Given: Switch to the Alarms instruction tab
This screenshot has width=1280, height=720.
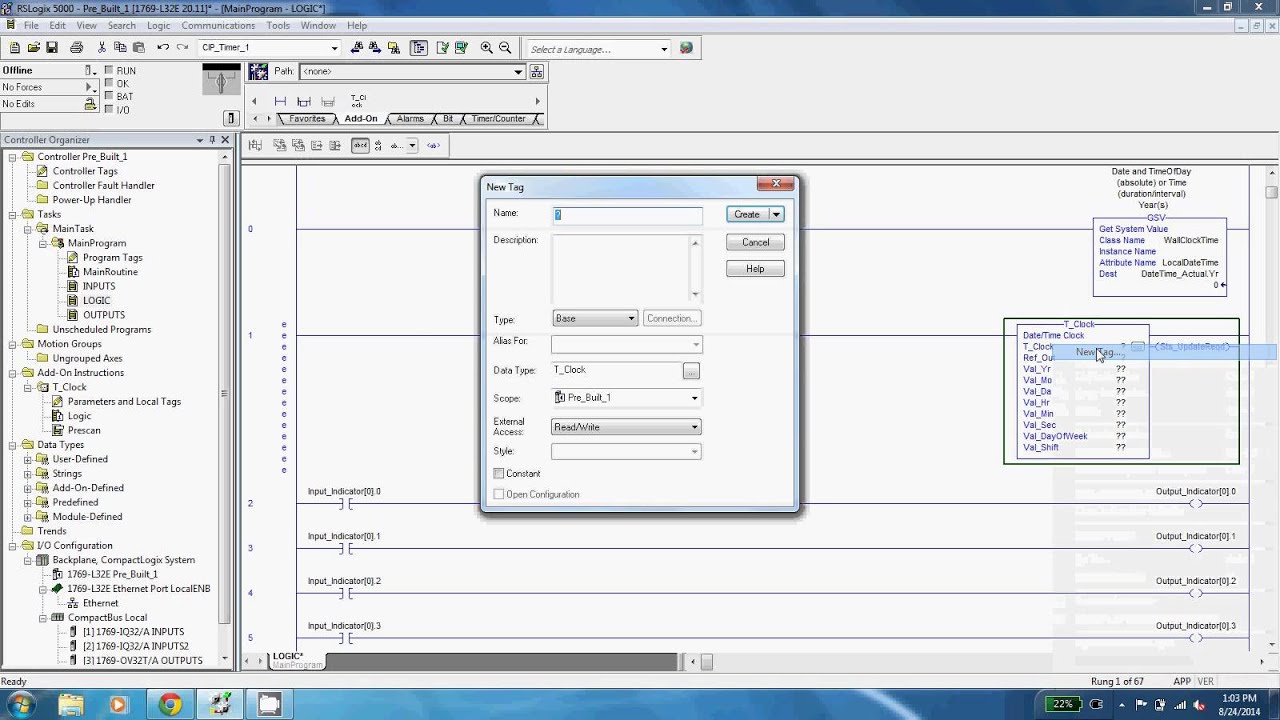Looking at the screenshot, I should 410,119.
